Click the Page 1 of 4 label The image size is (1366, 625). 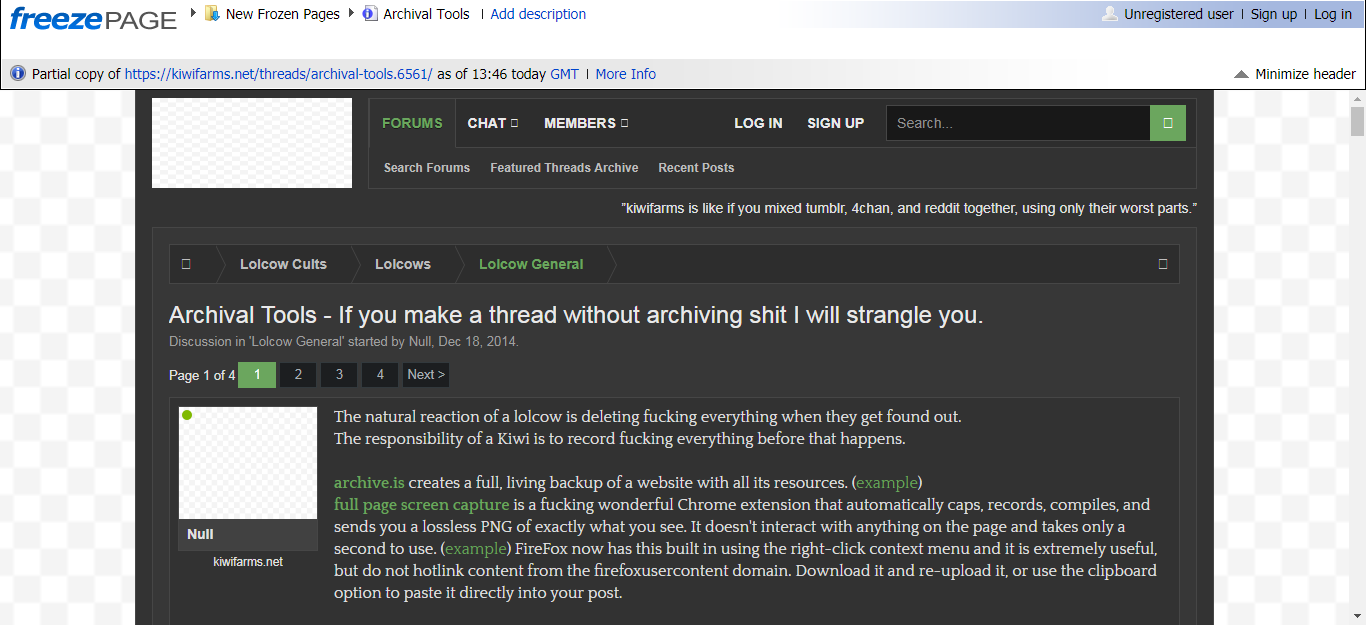pos(202,375)
